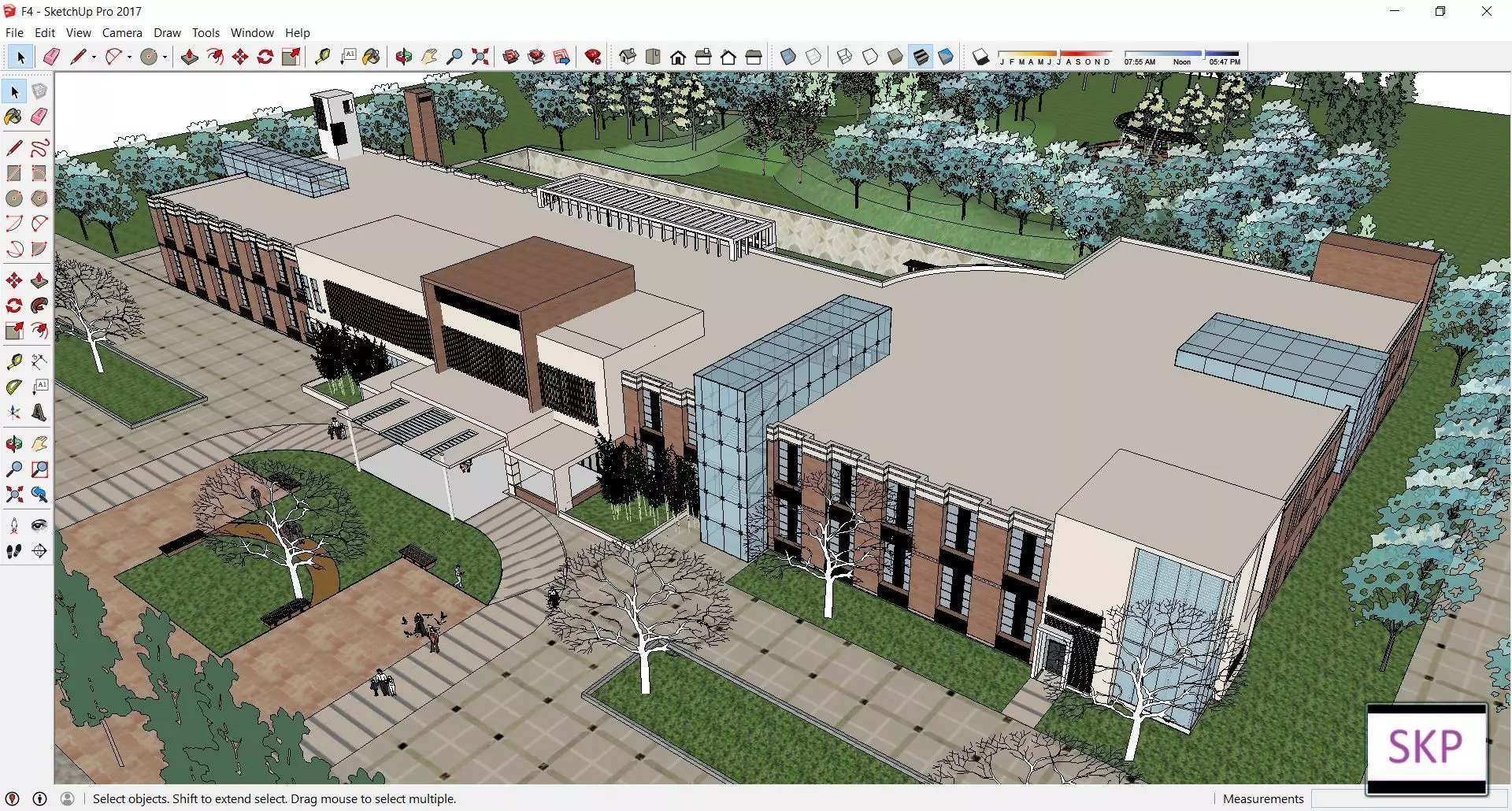Click the model credits status icon
Viewport: 1512px width, 811px height.
point(40,798)
